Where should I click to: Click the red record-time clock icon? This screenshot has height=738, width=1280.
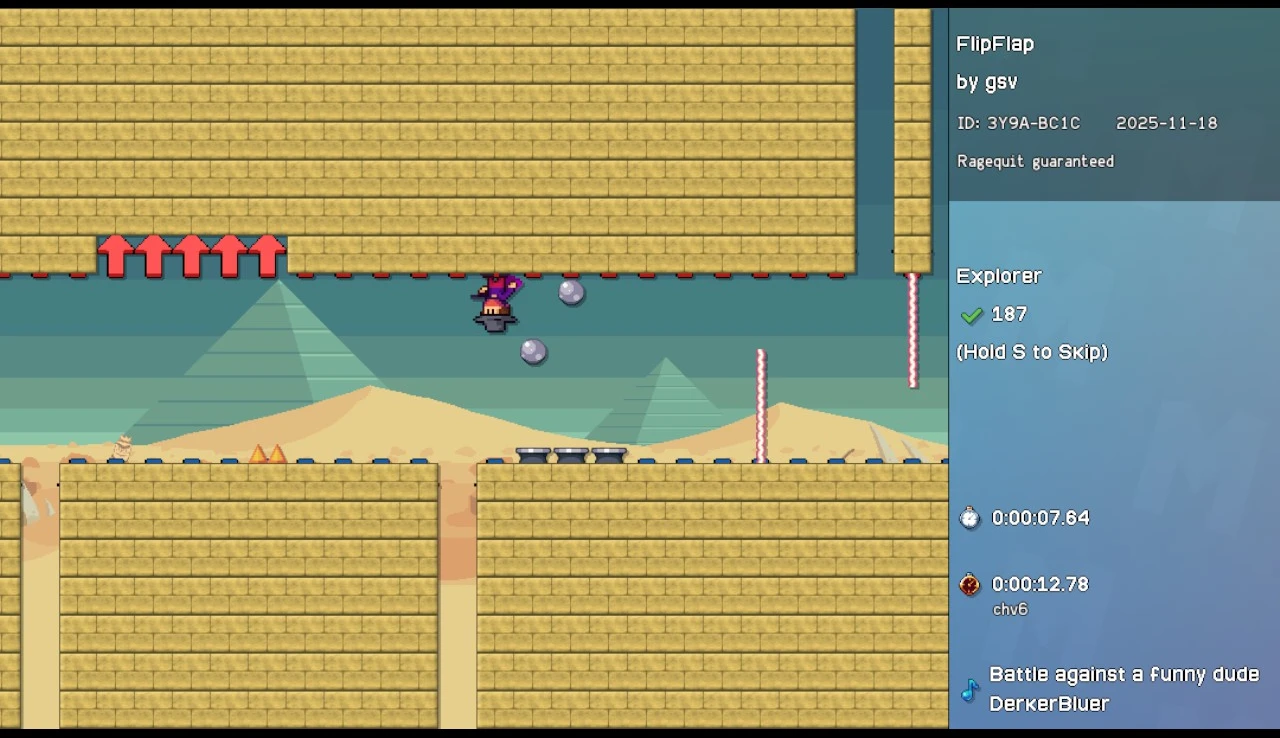pos(969,585)
